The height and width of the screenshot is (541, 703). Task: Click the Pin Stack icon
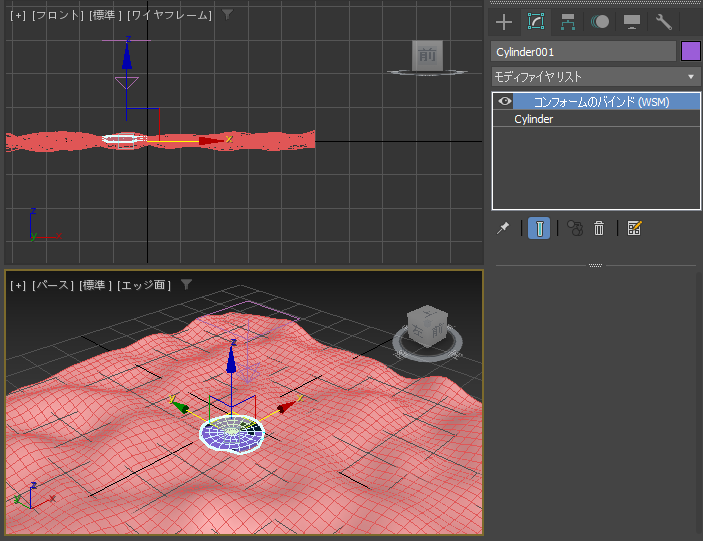point(503,228)
